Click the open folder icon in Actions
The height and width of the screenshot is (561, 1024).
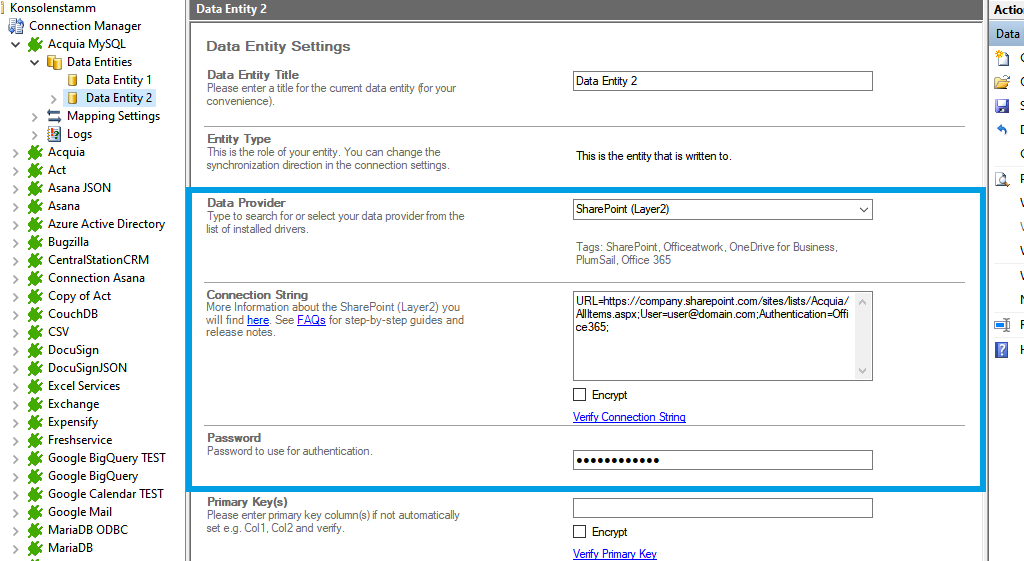1002,82
